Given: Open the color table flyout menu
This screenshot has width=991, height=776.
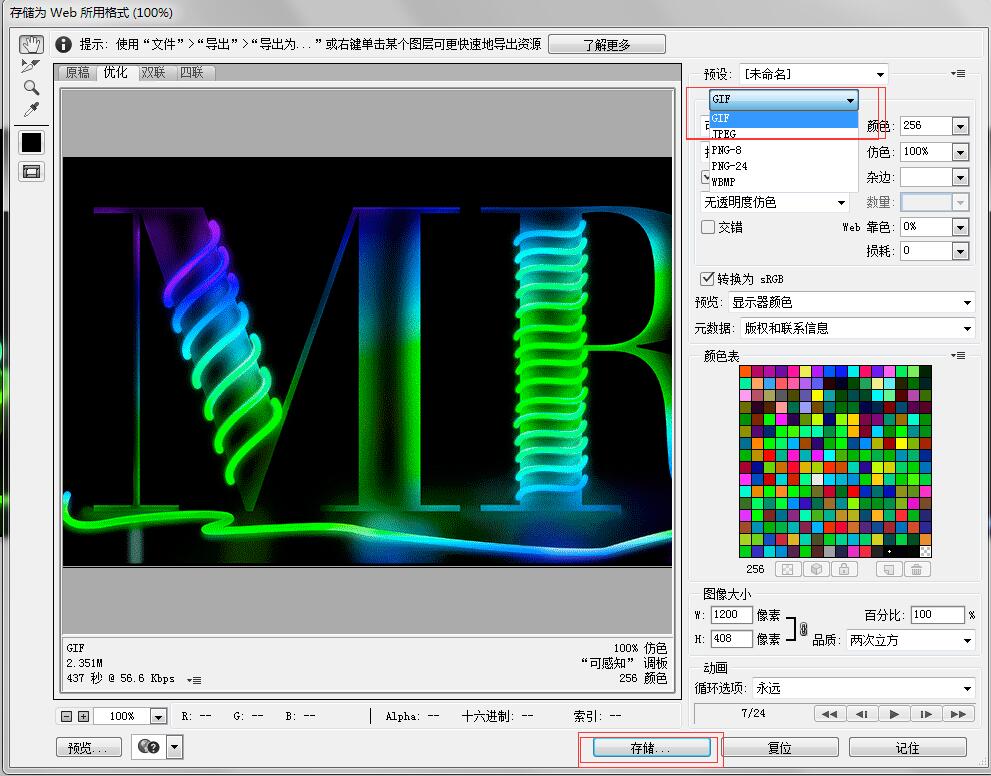Looking at the screenshot, I should [958, 356].
